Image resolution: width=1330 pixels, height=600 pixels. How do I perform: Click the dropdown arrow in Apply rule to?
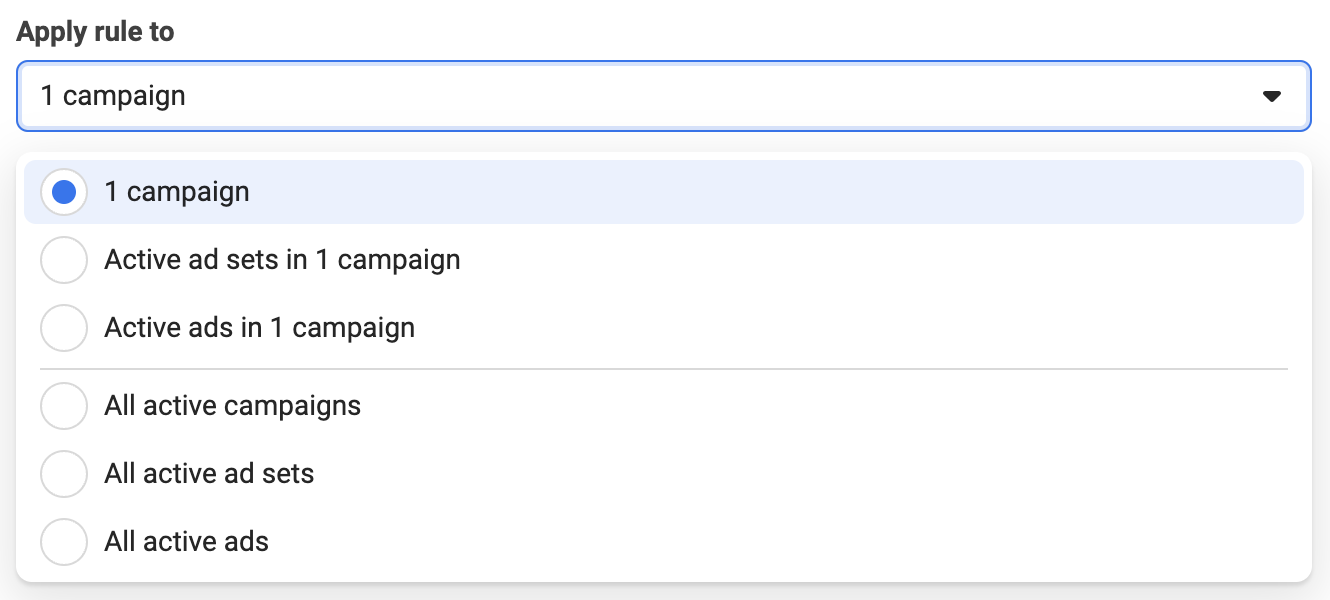(1271, 97)
